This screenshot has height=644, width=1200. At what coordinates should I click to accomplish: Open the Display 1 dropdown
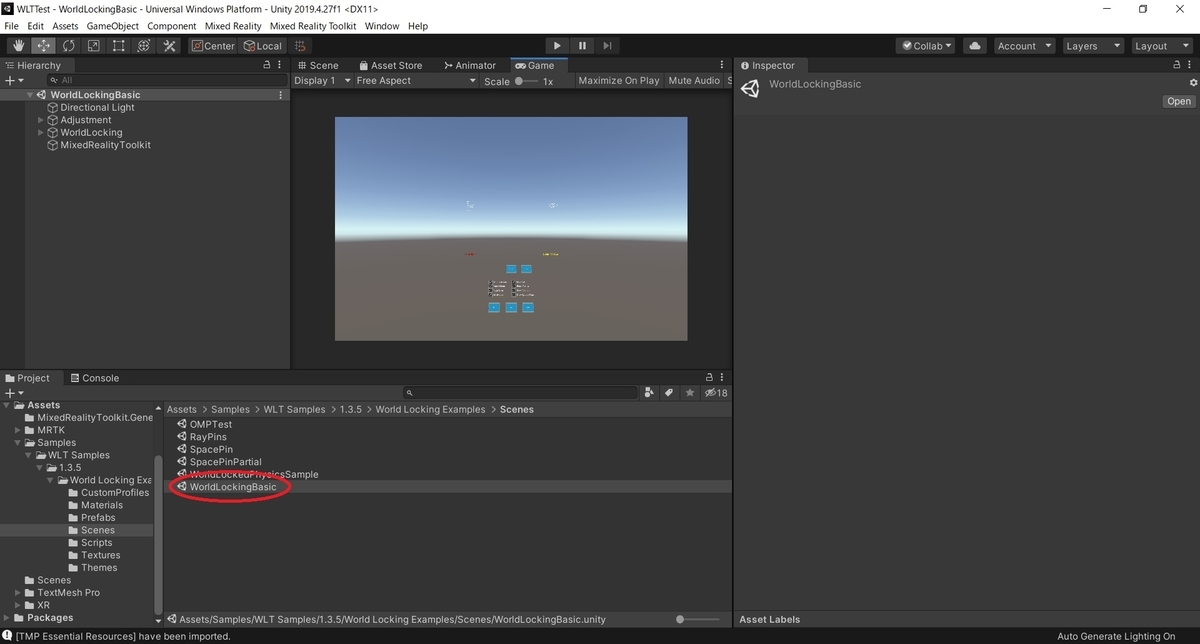pyautogui.click(x=322, y=81)
